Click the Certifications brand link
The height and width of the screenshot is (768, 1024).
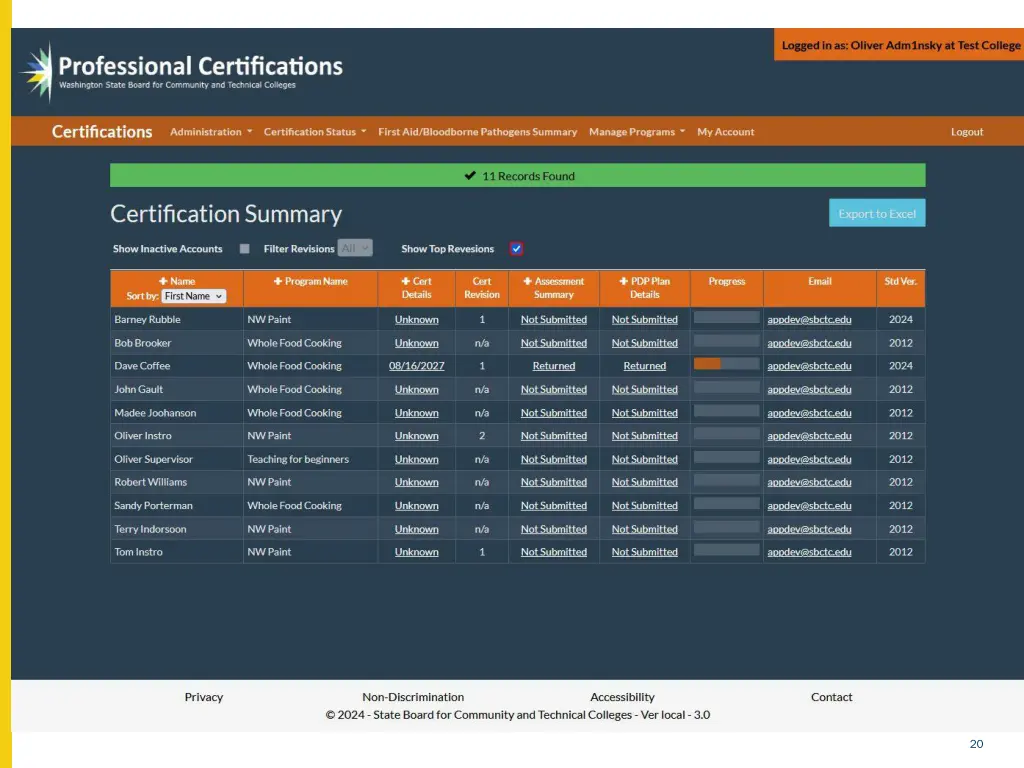(x=102, y=132)
